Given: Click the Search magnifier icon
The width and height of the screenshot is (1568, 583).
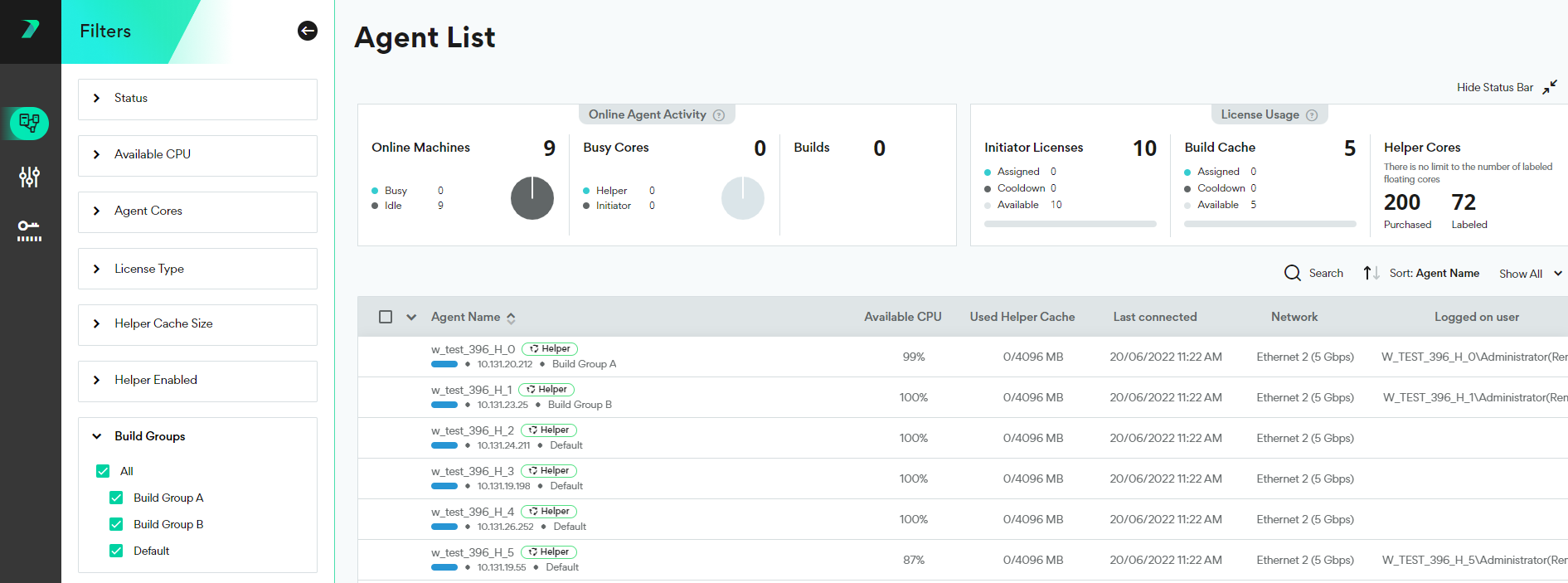Looking at the screenshot, I should pos(1292,273).
